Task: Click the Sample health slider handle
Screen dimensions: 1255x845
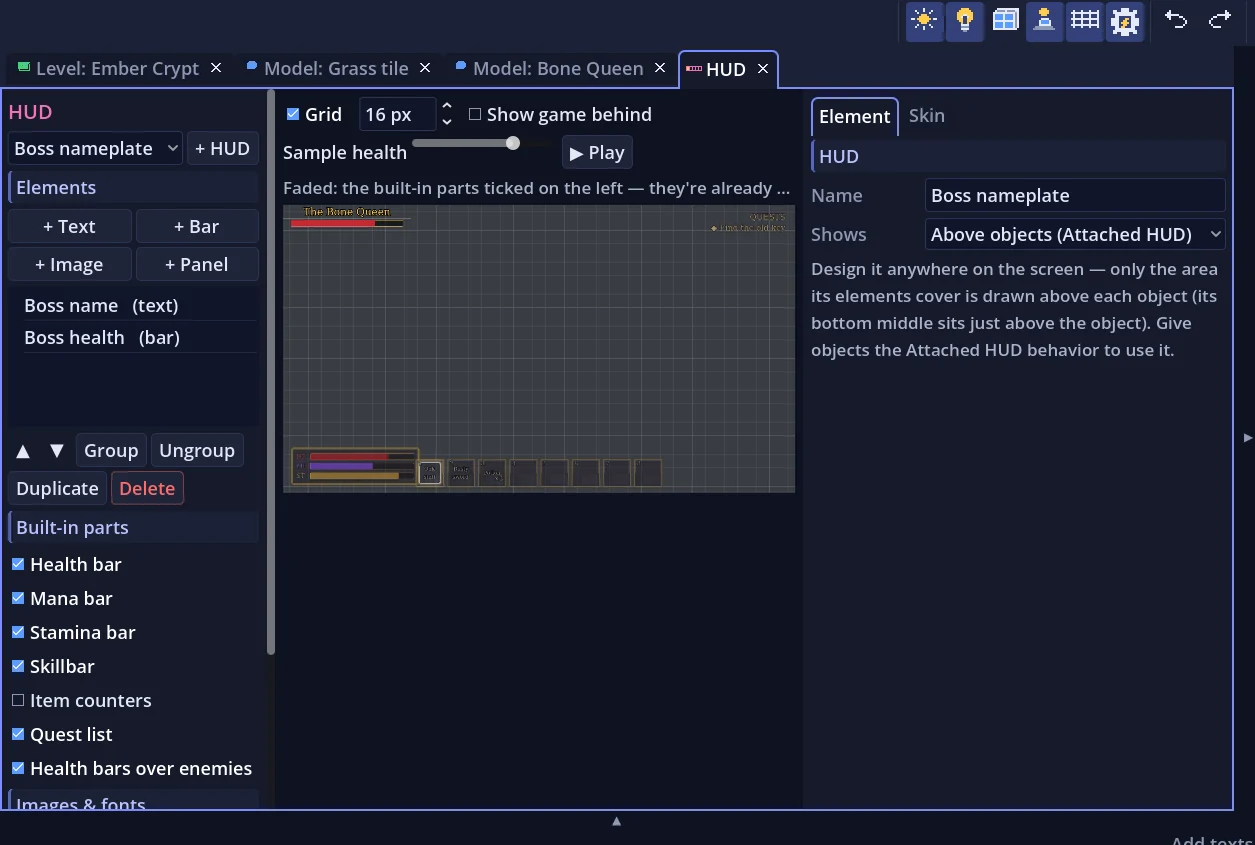Action: coord(513,143)
